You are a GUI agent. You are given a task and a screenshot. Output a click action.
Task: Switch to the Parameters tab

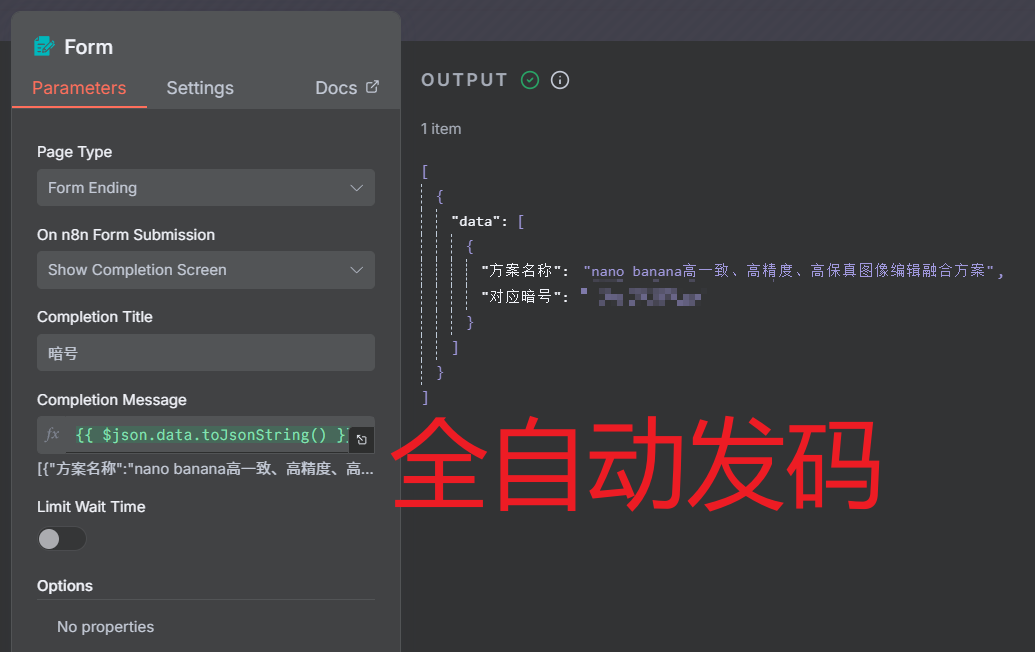(x=79, y=88)
